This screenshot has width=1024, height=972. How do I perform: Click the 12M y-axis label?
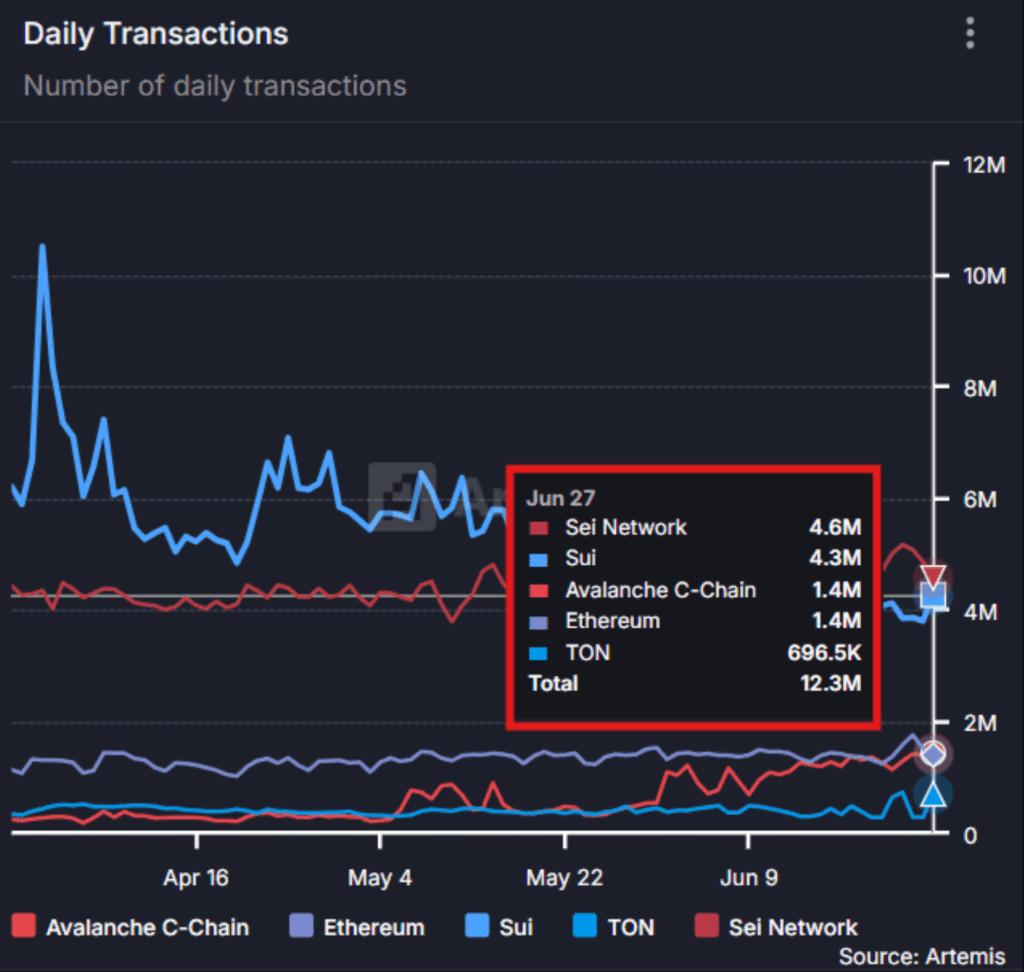[985, 165]
